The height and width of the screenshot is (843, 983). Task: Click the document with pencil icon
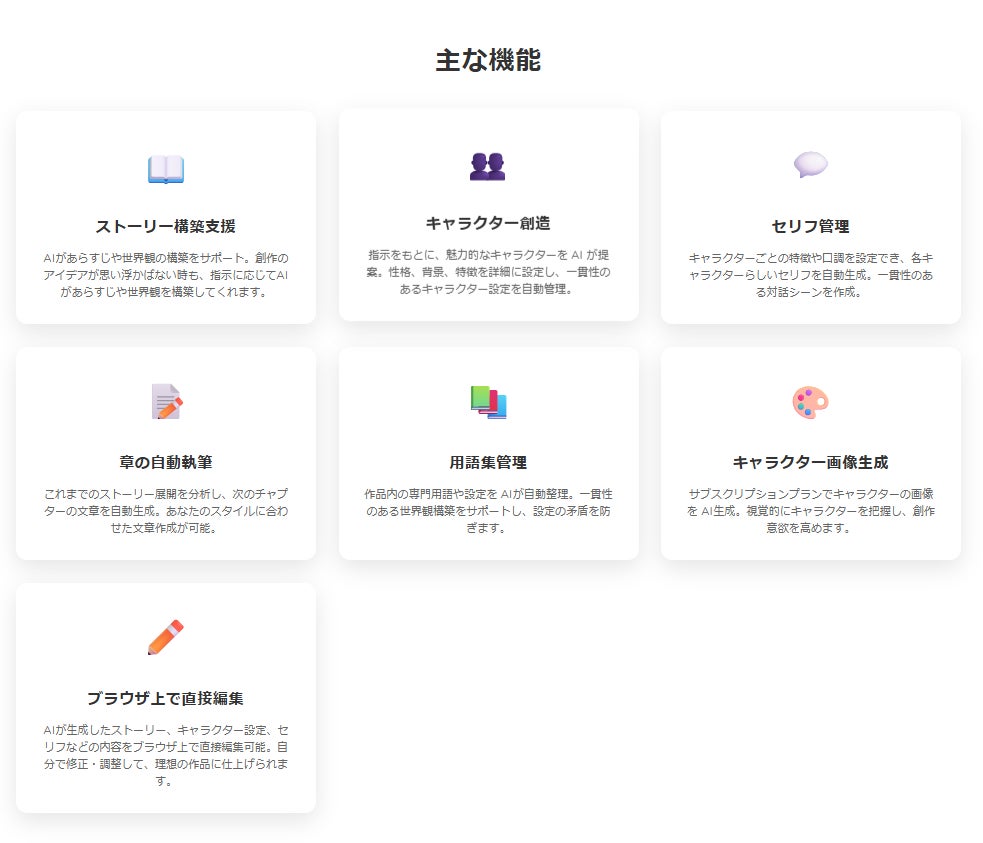coord(166,401)
